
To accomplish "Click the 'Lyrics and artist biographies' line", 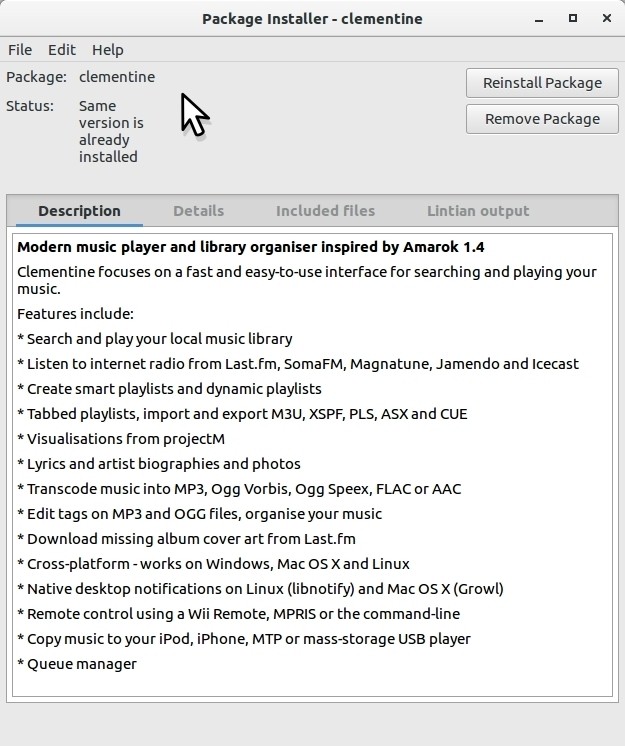I will pos(159,464).
